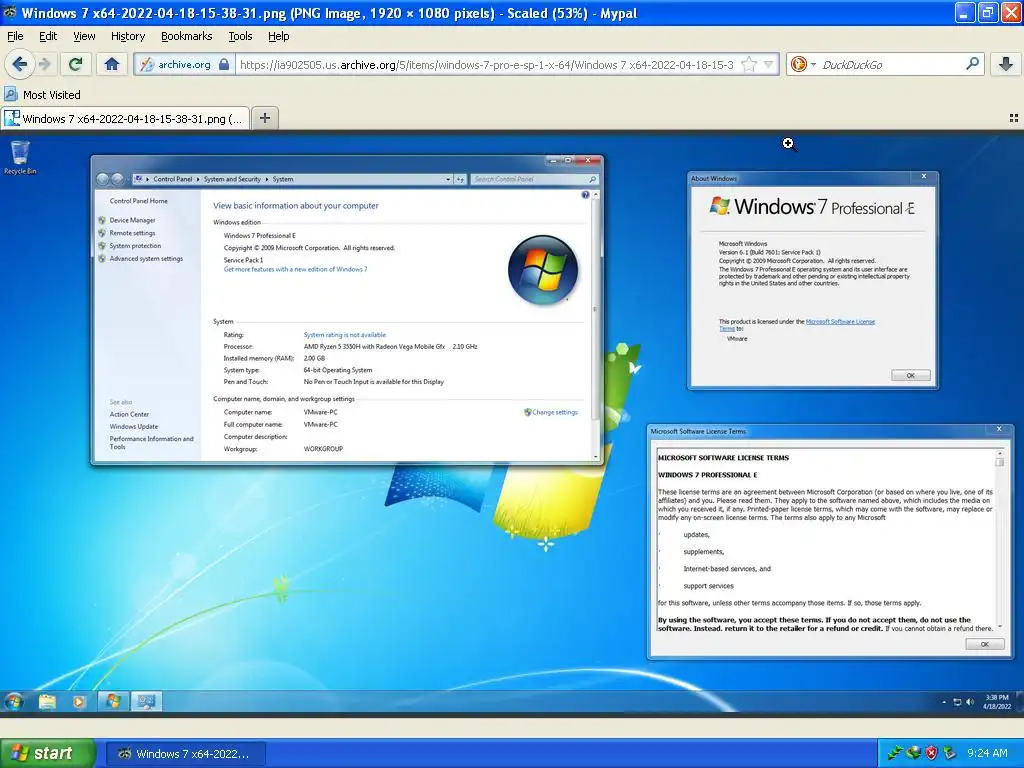Open the Tools menu
Screen dimensions: 1024x768
pyautogui.click(x=240, y=37)
